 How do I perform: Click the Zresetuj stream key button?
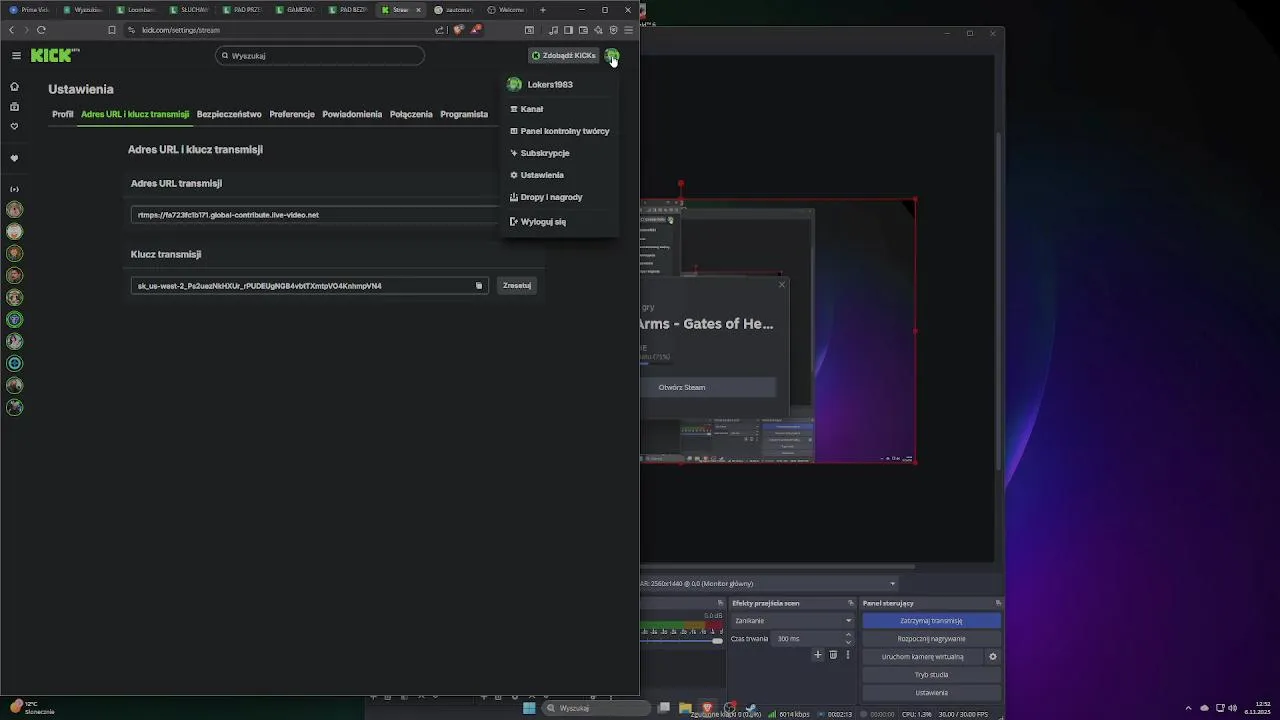pyautogui.click(x=517, y=286)
